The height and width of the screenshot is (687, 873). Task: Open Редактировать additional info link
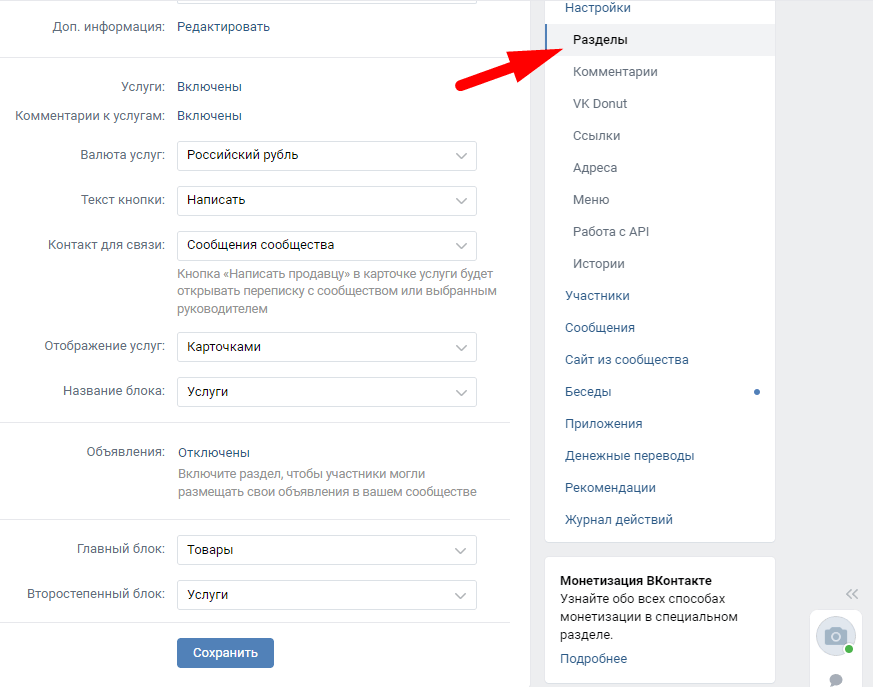coord(223,27)
